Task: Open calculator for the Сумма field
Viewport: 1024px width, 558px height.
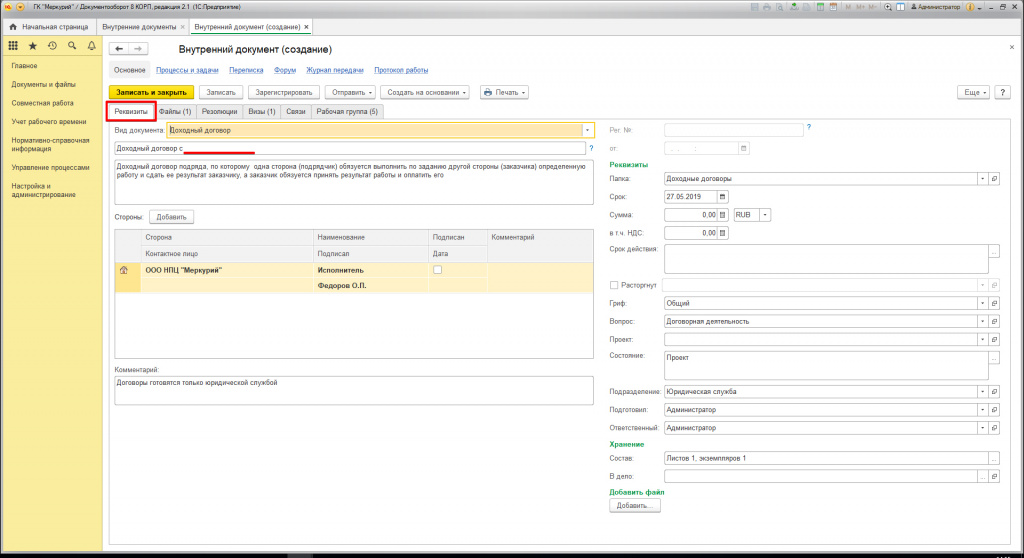Action: coord(724,214)
